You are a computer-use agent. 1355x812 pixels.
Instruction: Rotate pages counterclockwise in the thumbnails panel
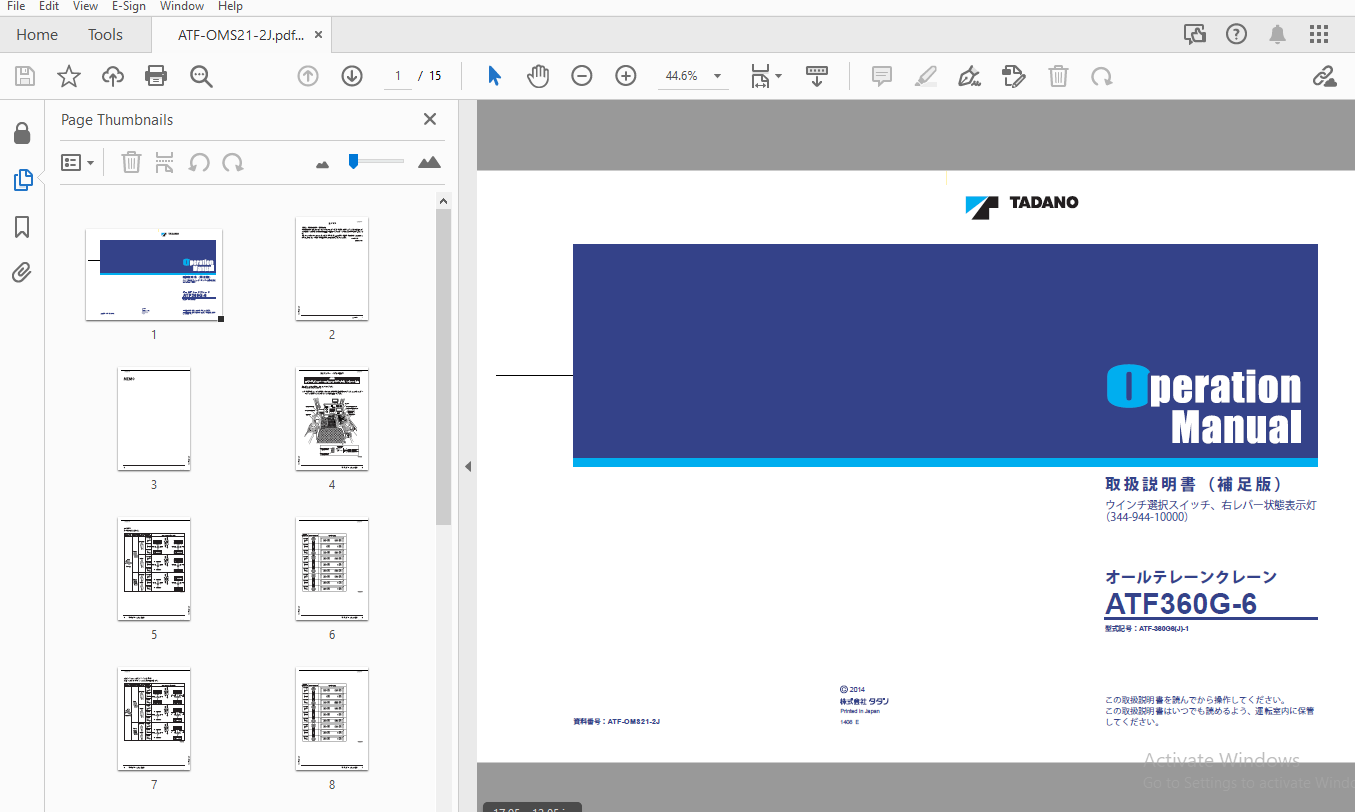click(199, 162)
